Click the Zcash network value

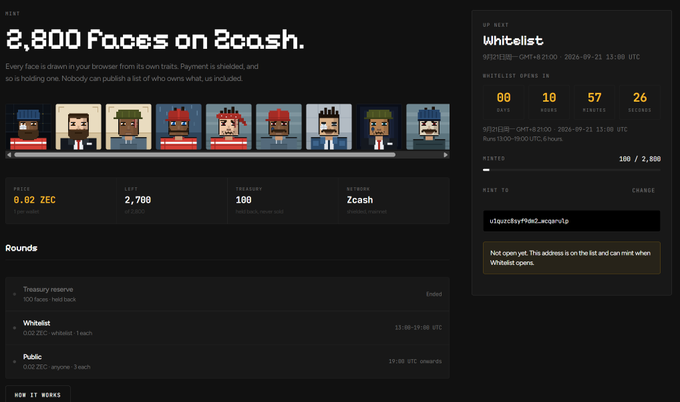[x=360, y=200]
